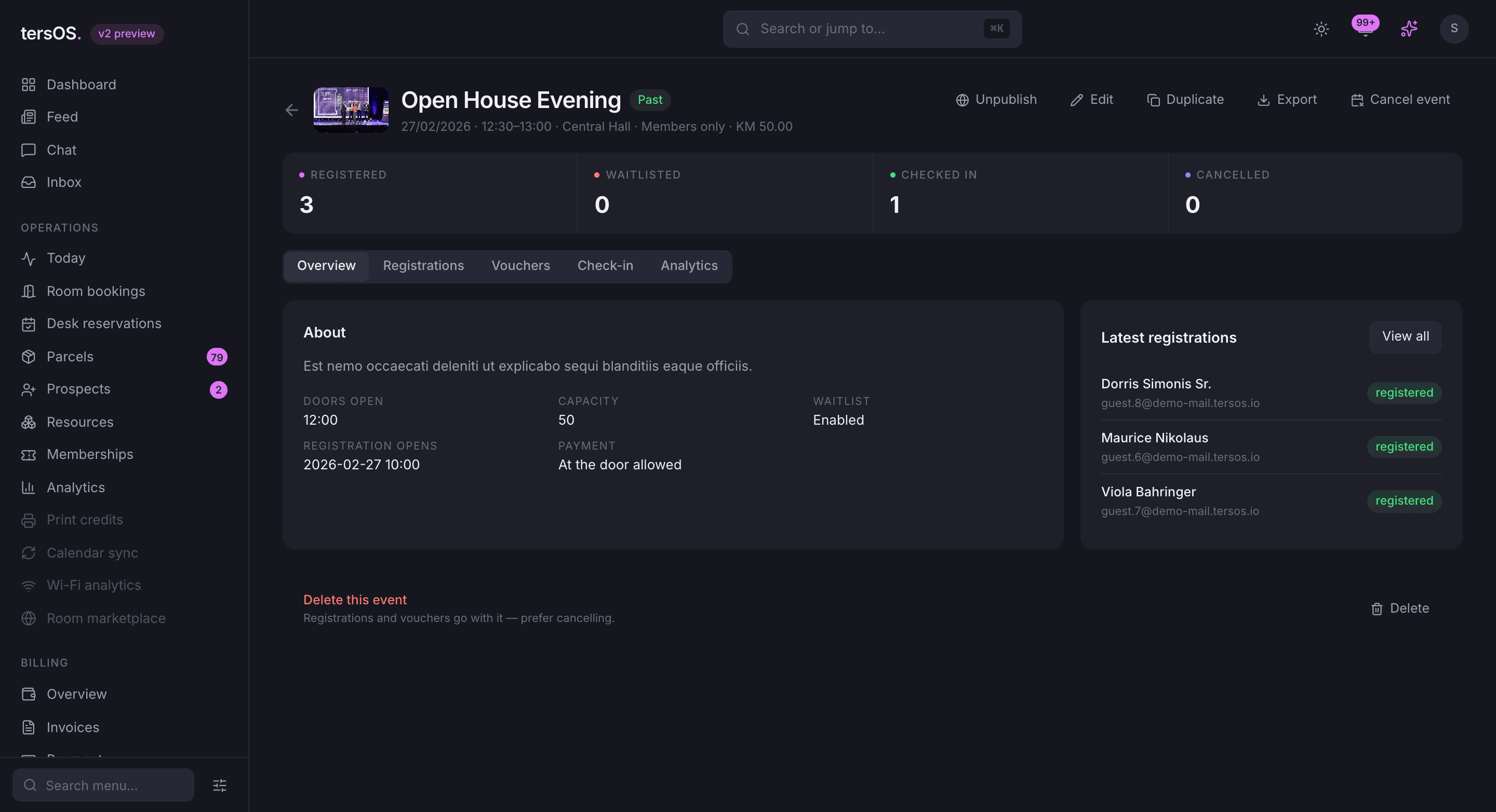Open Memberships section
Image resolution: width=1496 pixels, height=812 pixels.
tap(124, 454)
